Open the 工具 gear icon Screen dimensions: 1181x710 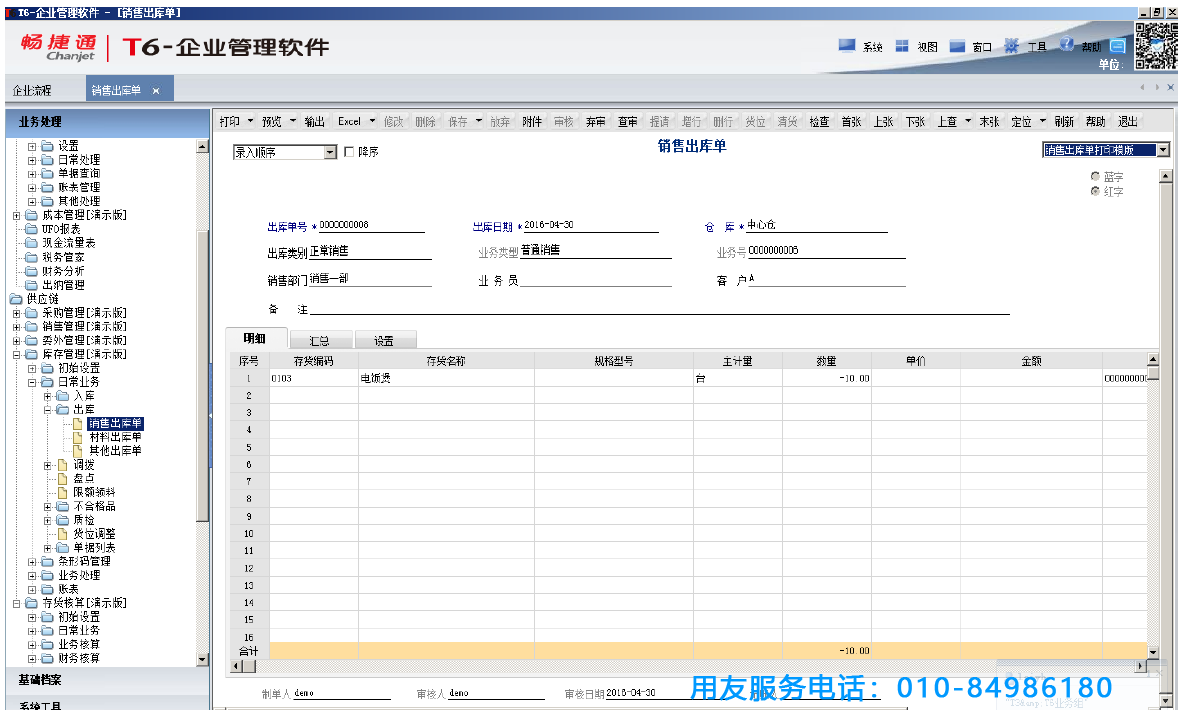point(1012,46)
